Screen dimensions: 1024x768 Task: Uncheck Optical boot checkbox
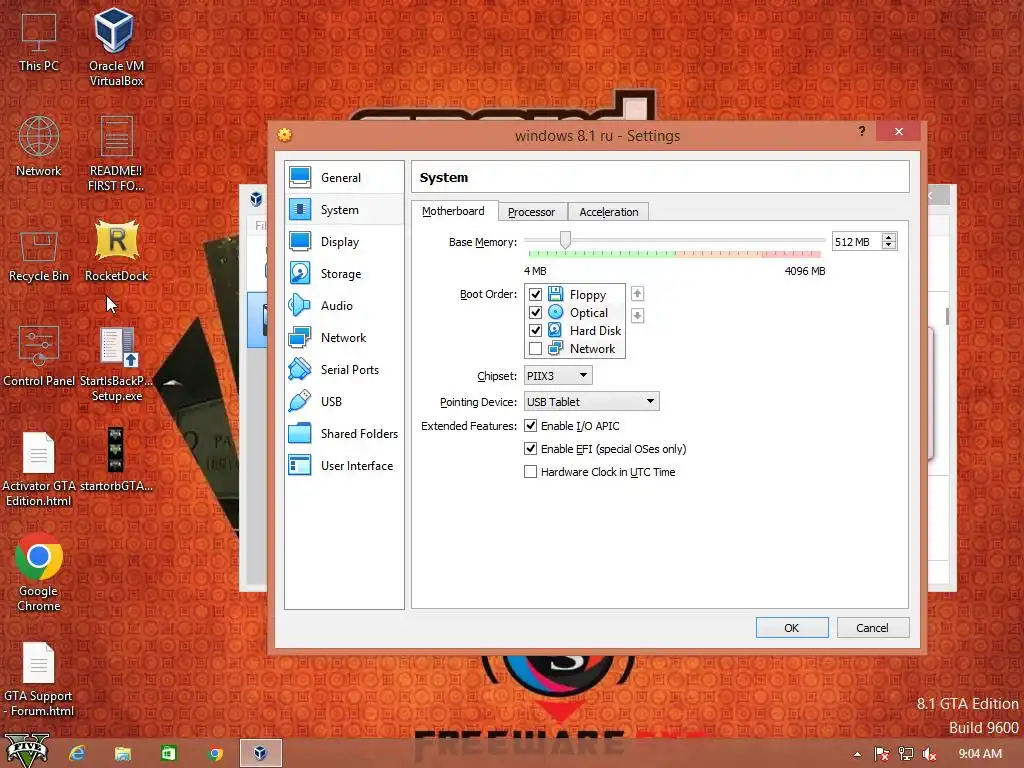click(x=536, y=313)
